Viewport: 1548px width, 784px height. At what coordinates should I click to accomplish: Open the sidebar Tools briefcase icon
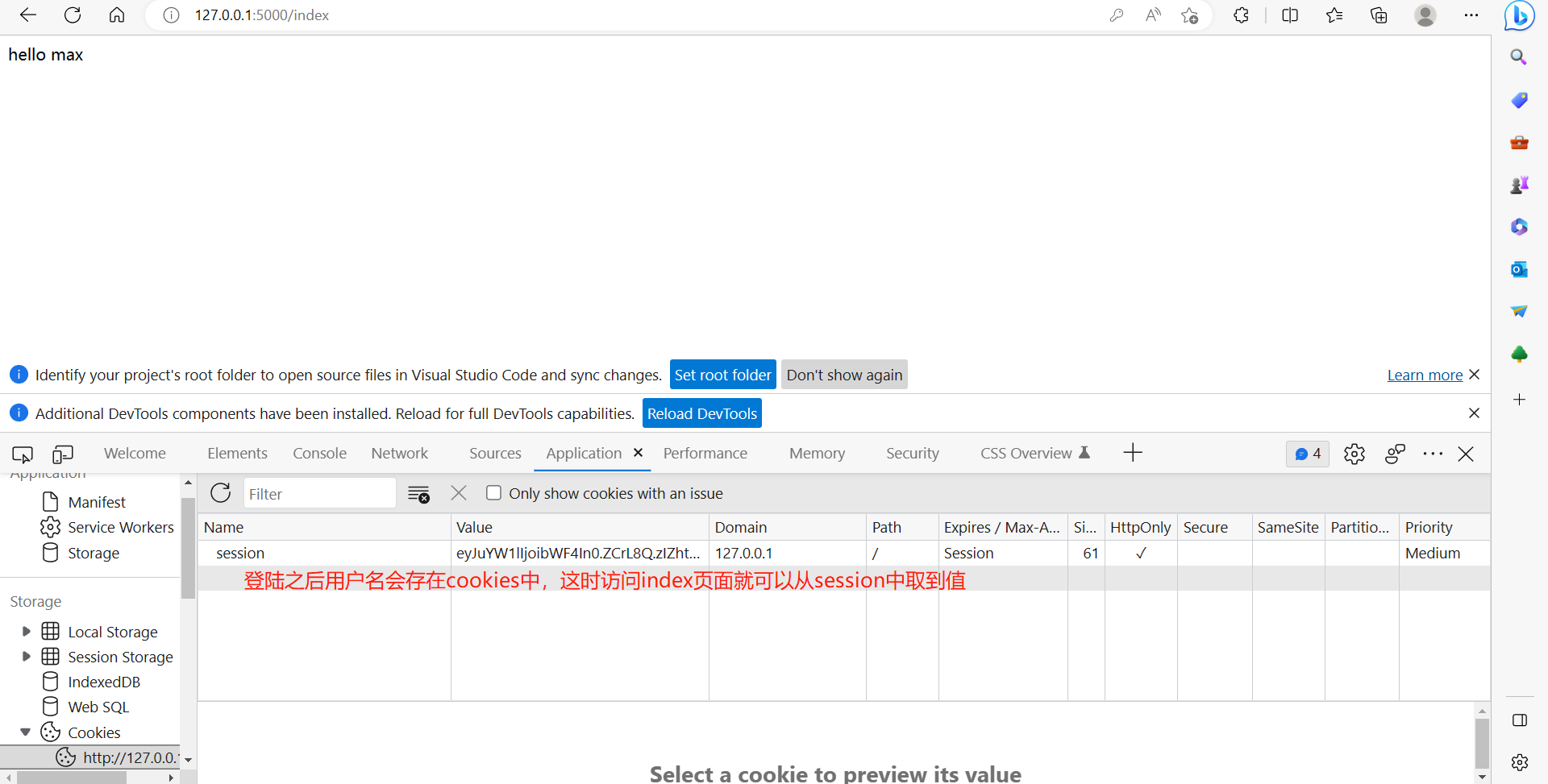point(1519,143)
